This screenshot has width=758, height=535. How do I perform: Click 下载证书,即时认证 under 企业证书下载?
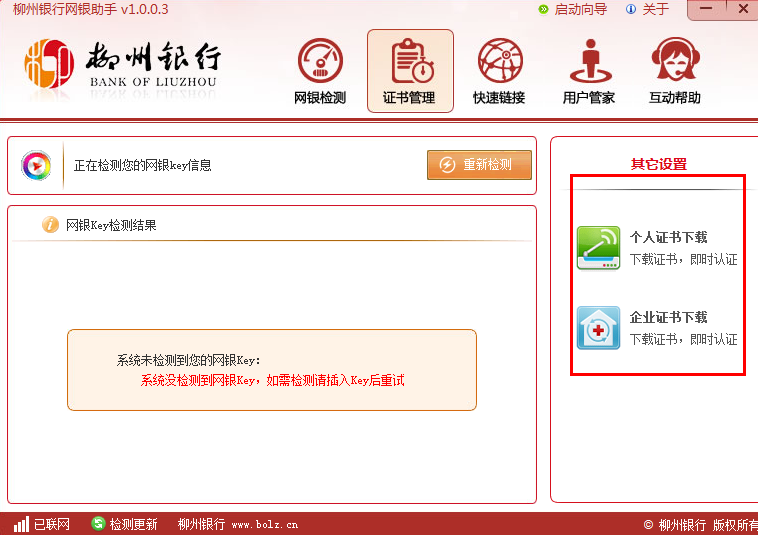pyautogui.click(x=684, y=339)
